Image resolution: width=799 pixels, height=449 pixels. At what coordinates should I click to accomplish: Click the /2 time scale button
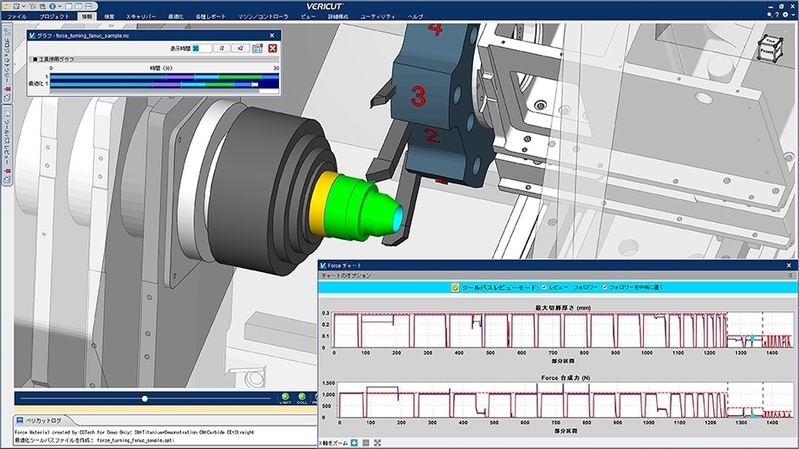[218, 48]
